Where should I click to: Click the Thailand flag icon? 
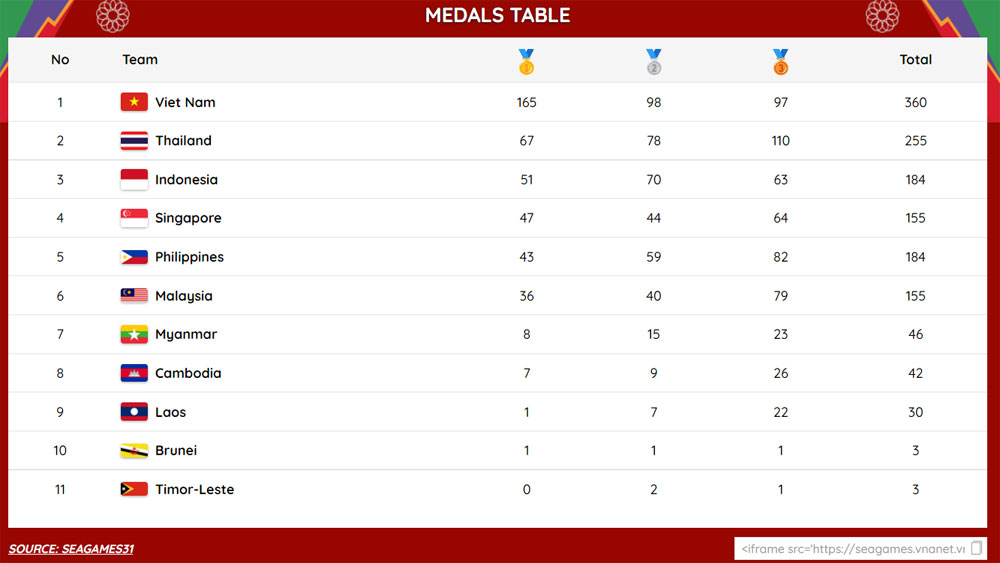coord(134,141)
